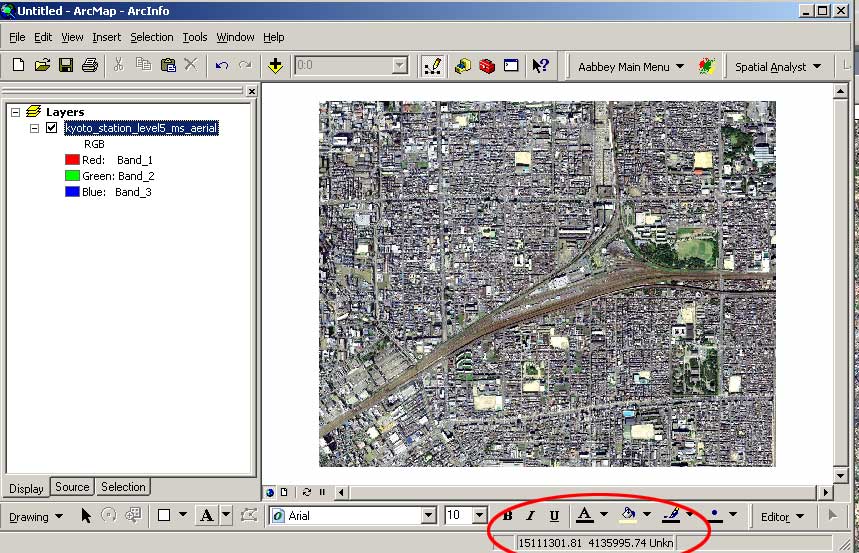Open the Aabbey Main Menu button
The width and height of the screenshot is (859, 553).
[x=631, y=67]
